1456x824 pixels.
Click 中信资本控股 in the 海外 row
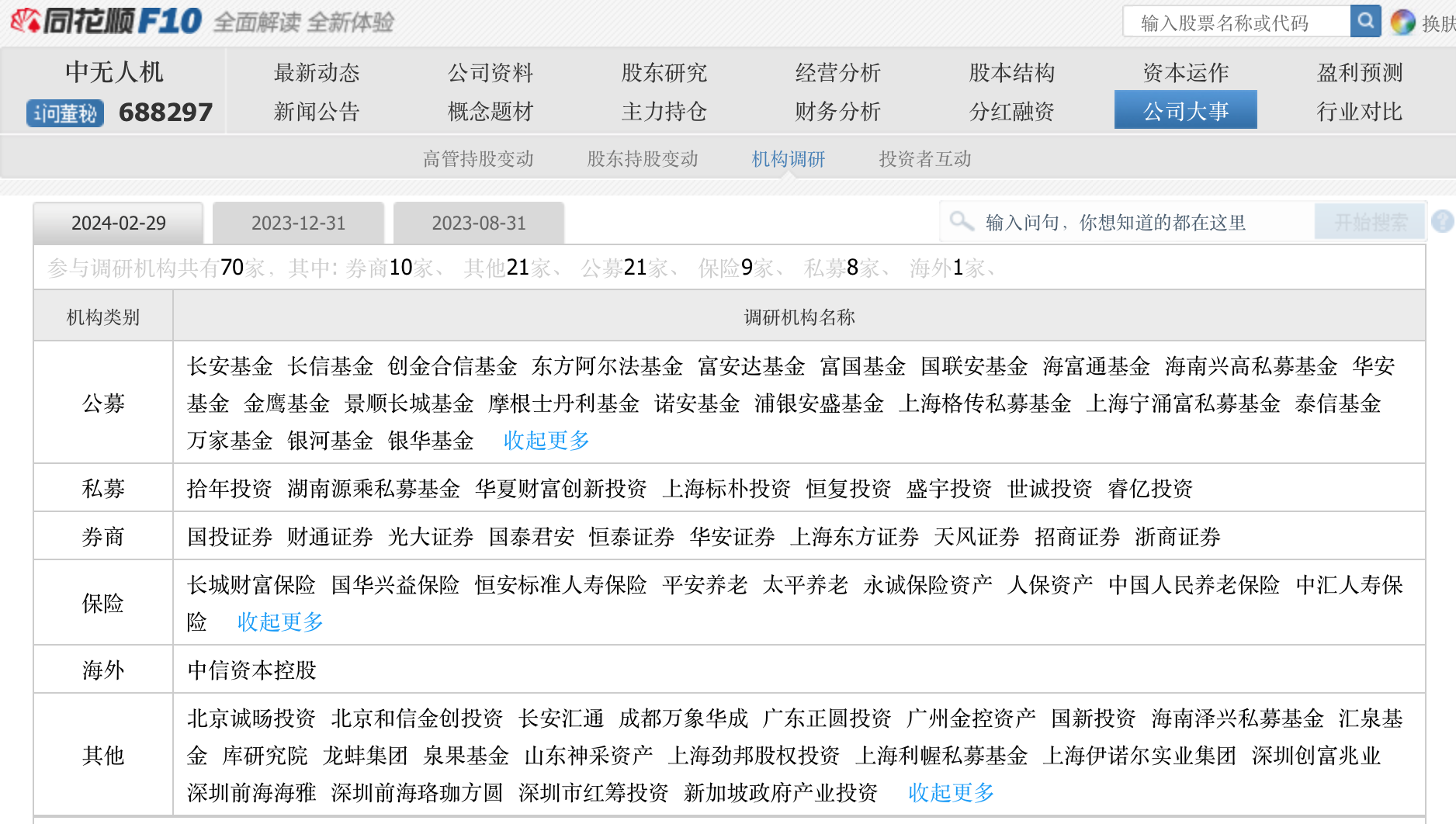coord(252,670)
